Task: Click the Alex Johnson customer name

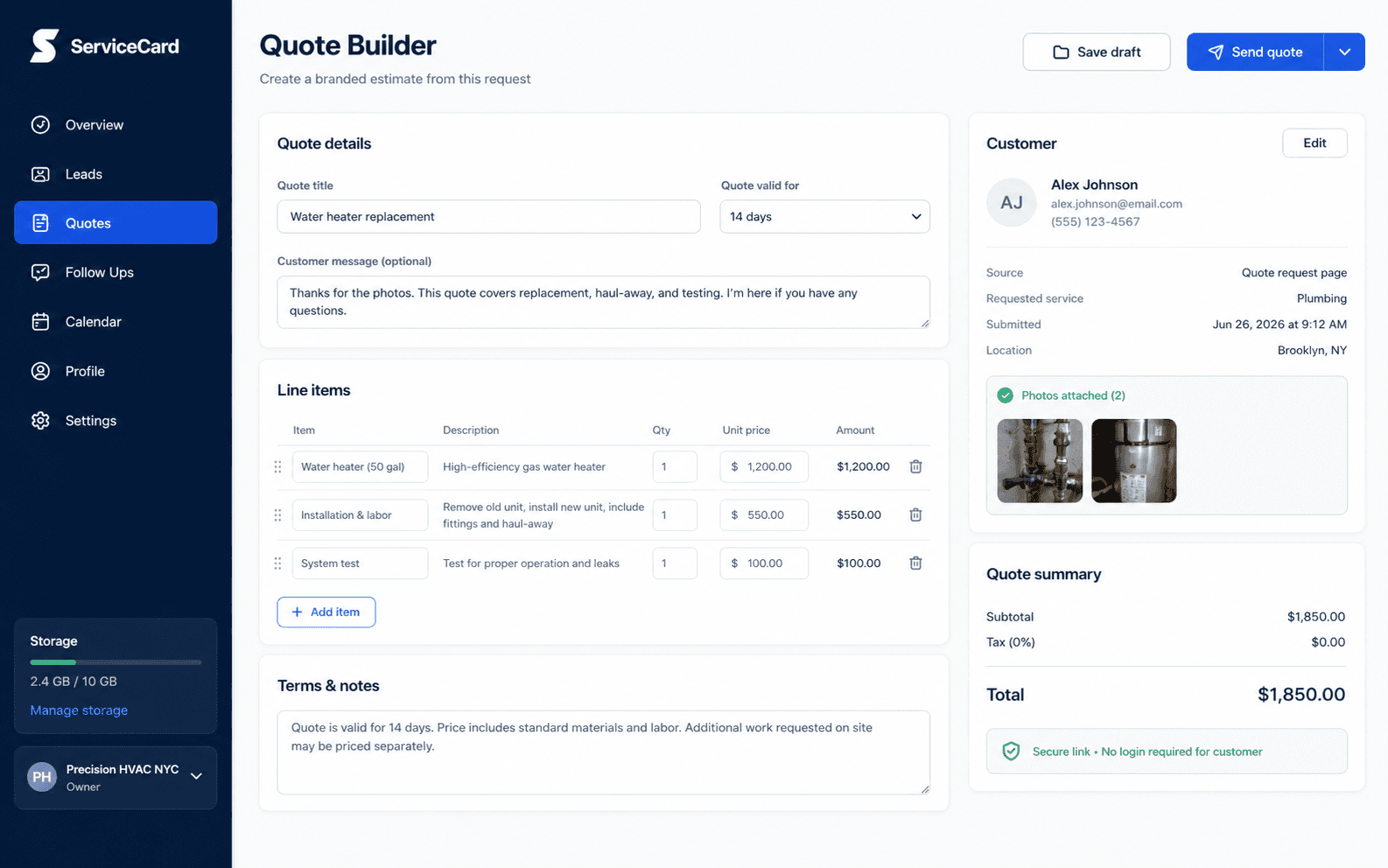Action: (x=1095, y=185)
